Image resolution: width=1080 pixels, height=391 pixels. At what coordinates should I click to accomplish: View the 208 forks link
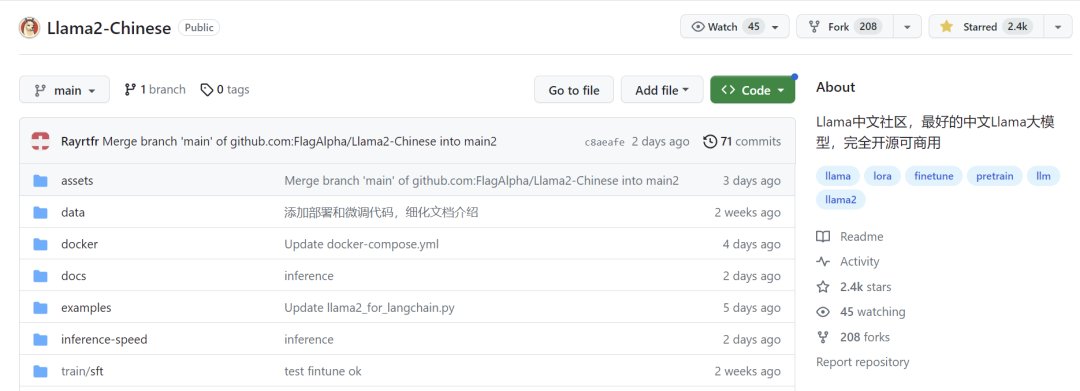tap(853, 337)
